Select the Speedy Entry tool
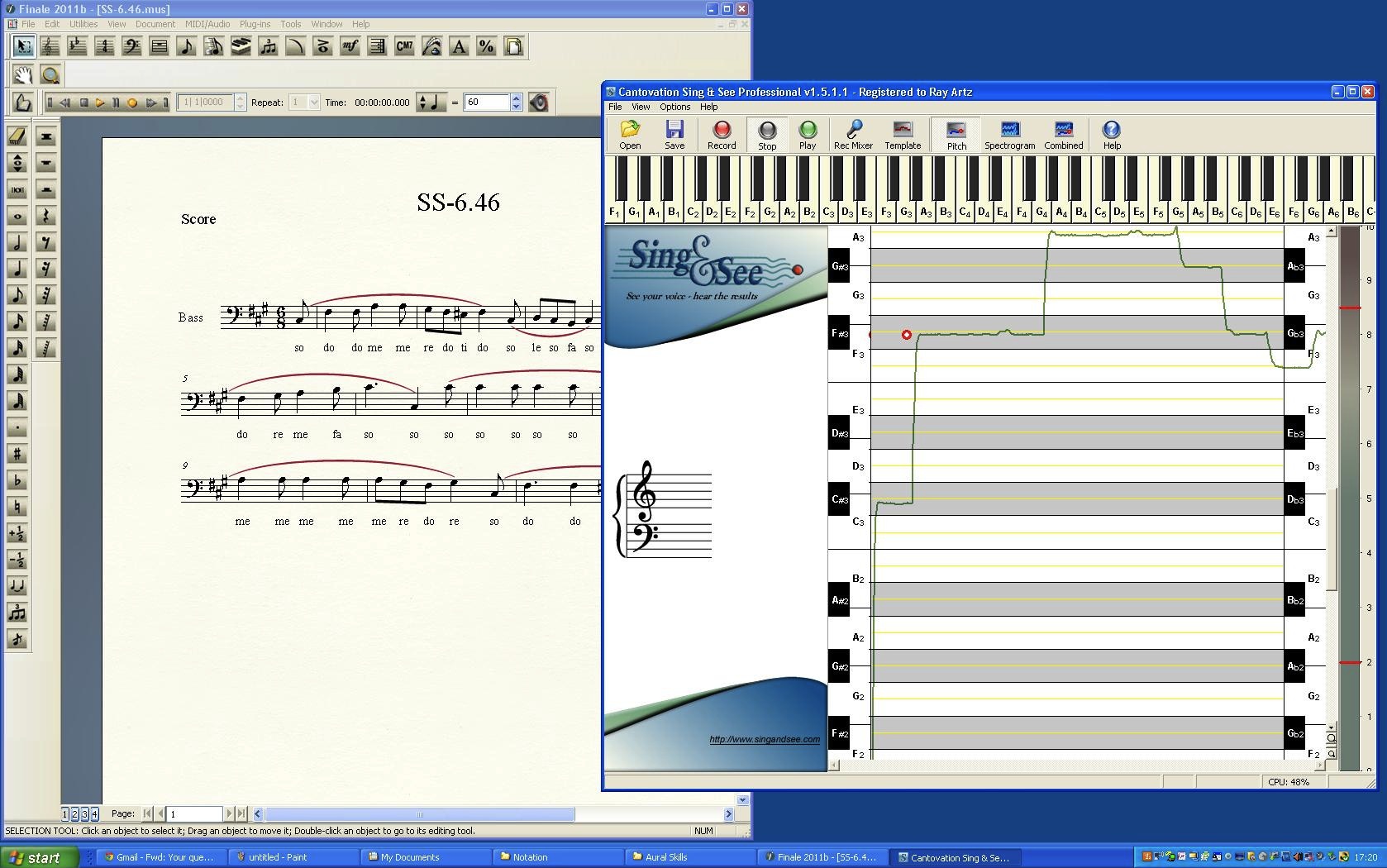 tap(213, 47)
